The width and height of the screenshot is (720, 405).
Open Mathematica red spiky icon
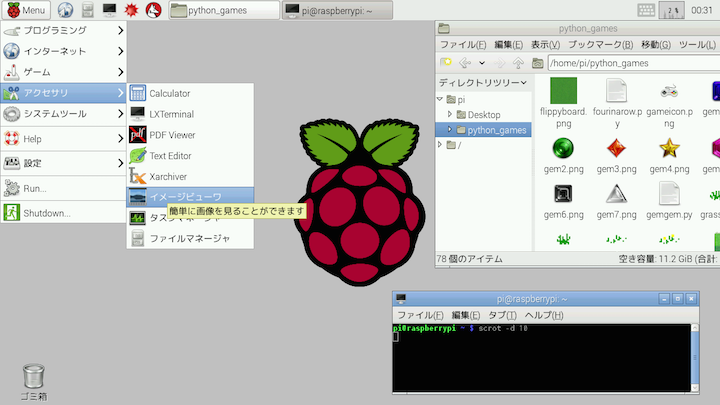coord(131,10)
